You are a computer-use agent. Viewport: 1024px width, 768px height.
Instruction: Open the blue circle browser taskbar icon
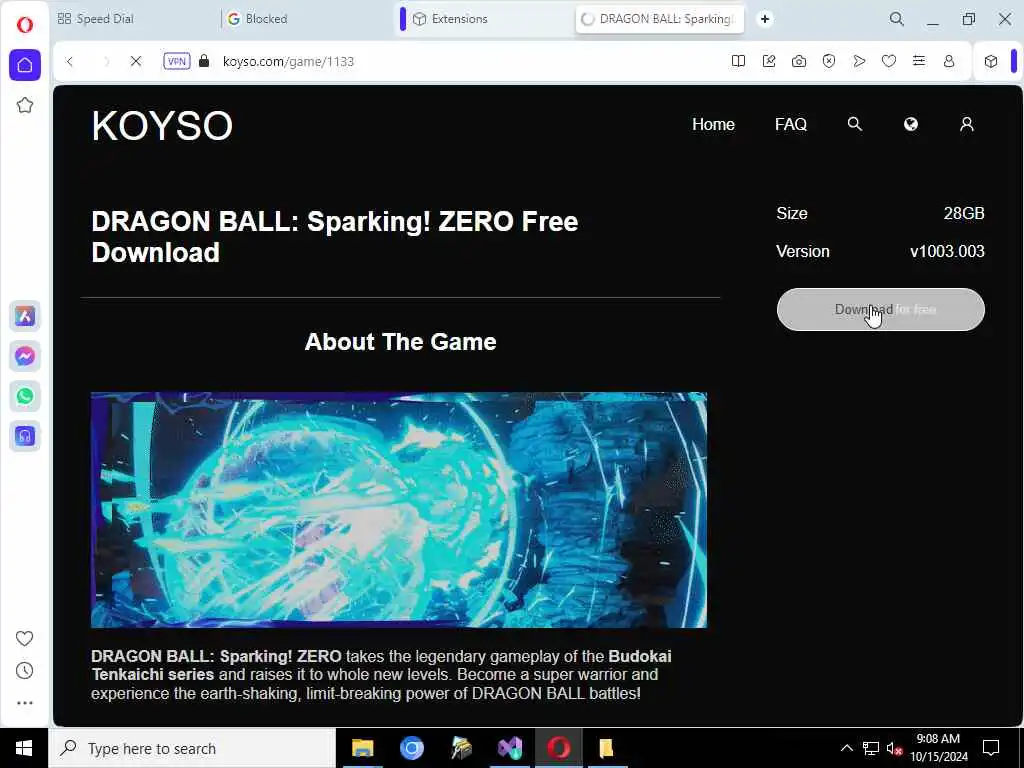[x=411, y=748]
